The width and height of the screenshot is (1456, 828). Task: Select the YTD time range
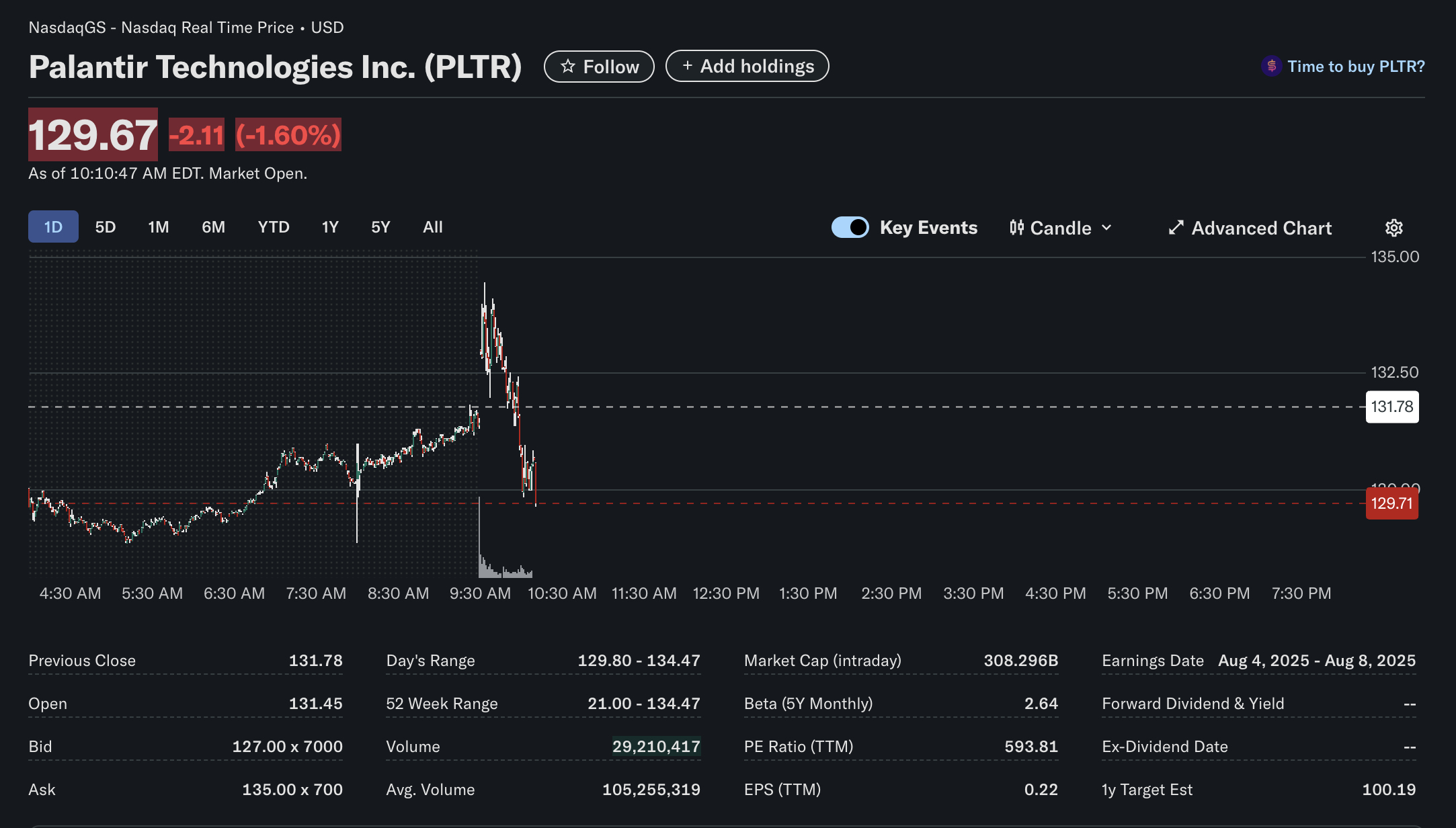tap(274, 226)
